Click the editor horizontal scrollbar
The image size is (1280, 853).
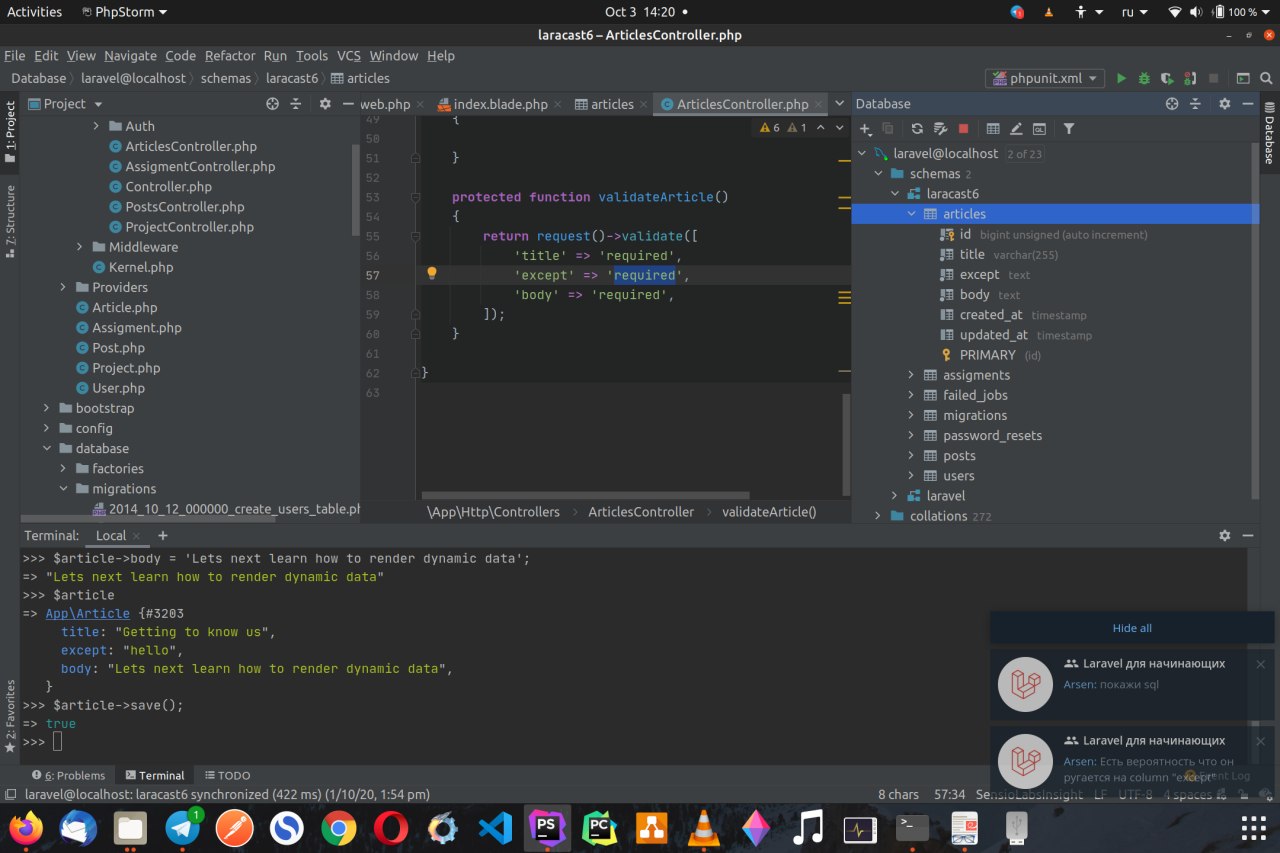(586, 495)
